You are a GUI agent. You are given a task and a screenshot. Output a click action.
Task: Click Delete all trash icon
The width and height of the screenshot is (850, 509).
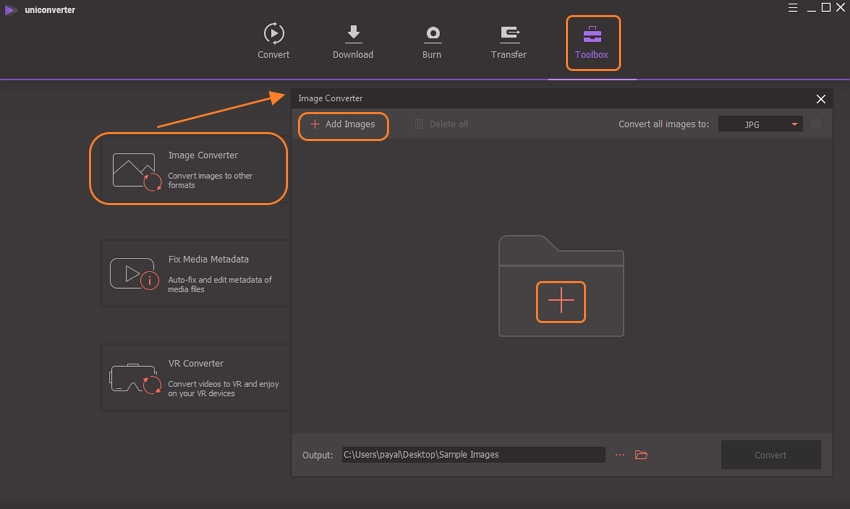pyautogui.click(x=441, y=124)
